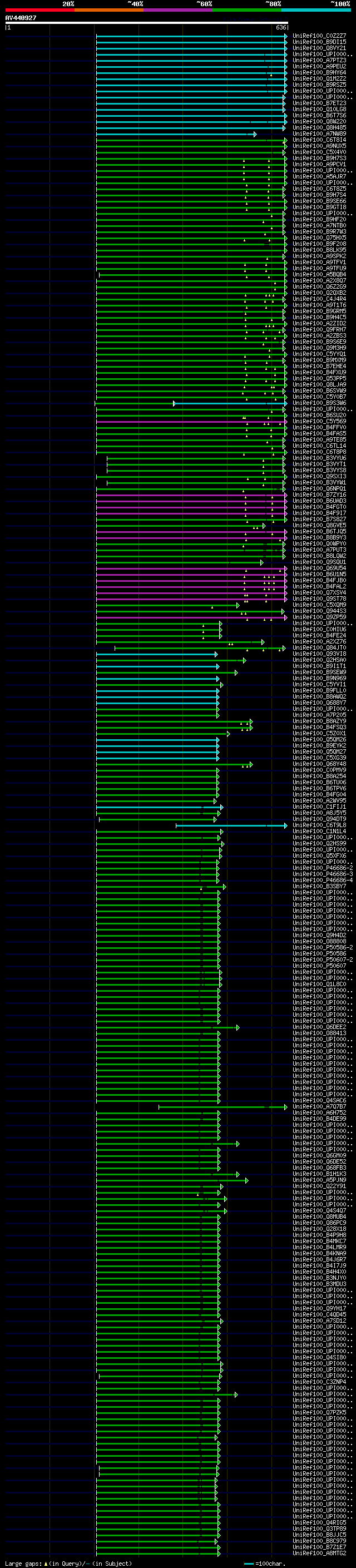Click UniRef100_Q84JT0 label

point(319,647)
